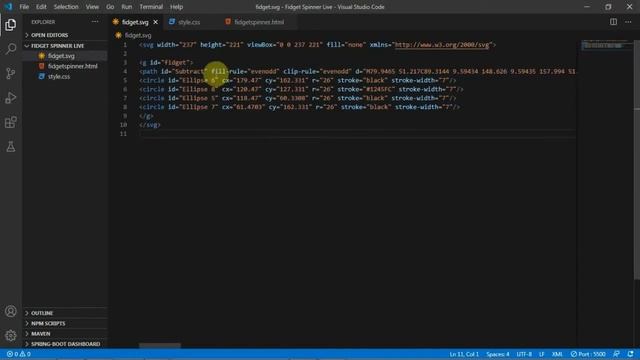This screenshot has width=640, height=360.
Task: Close the fidget.svg tab
Action: 156,22
